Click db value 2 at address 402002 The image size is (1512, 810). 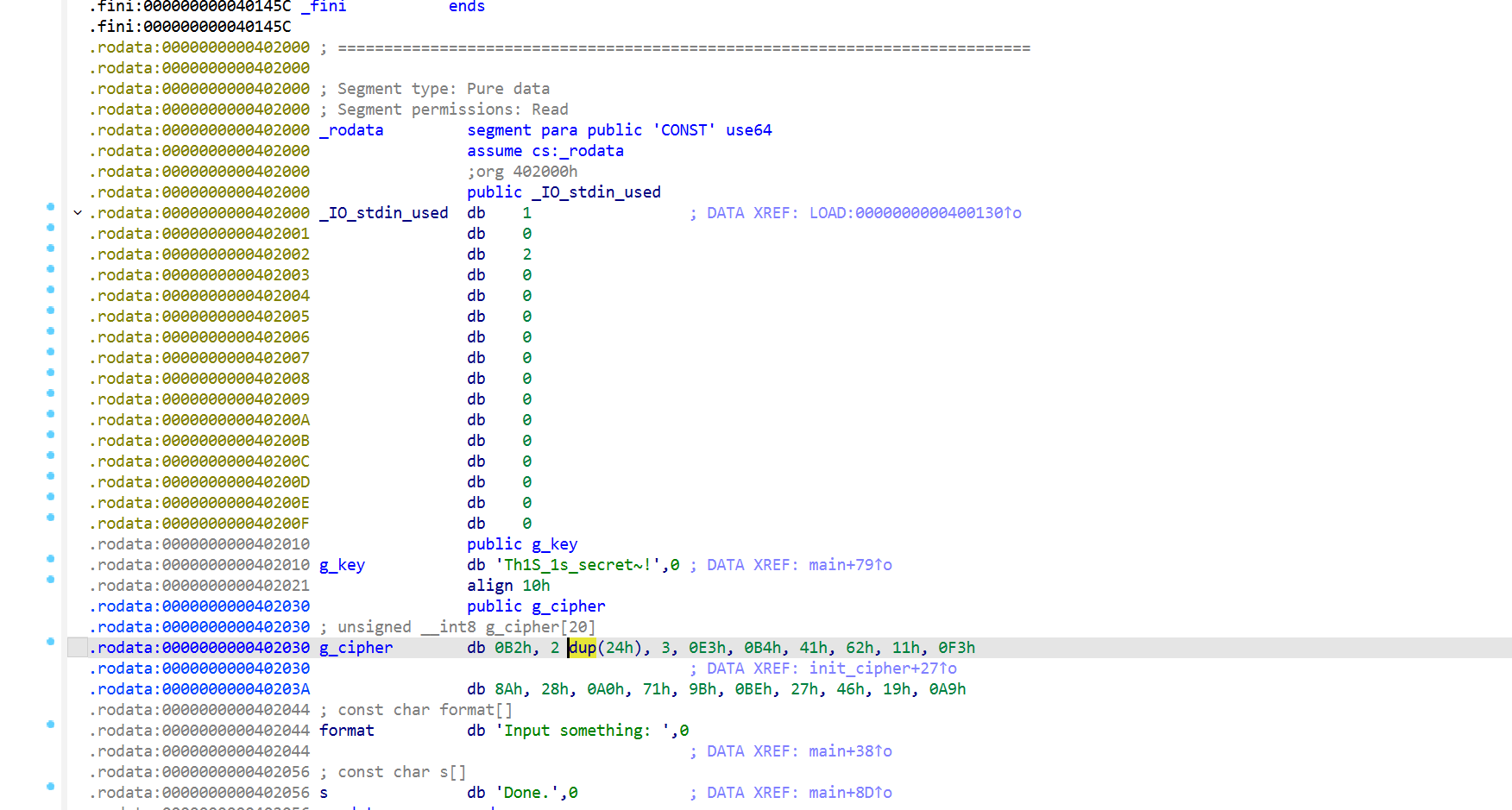tap(527, 254)
